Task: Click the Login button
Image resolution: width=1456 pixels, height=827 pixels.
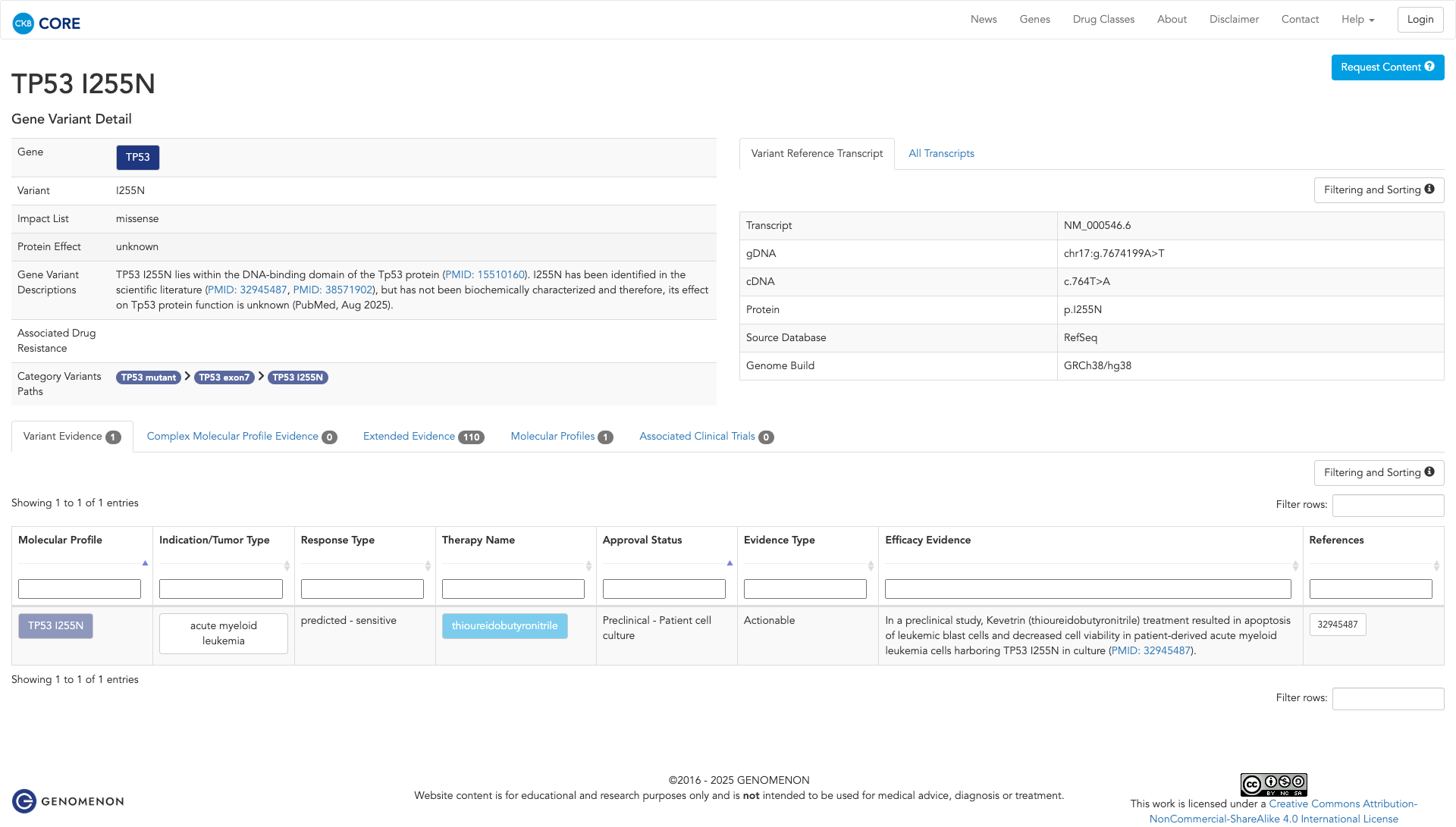Action: [x=1420, y=20]
